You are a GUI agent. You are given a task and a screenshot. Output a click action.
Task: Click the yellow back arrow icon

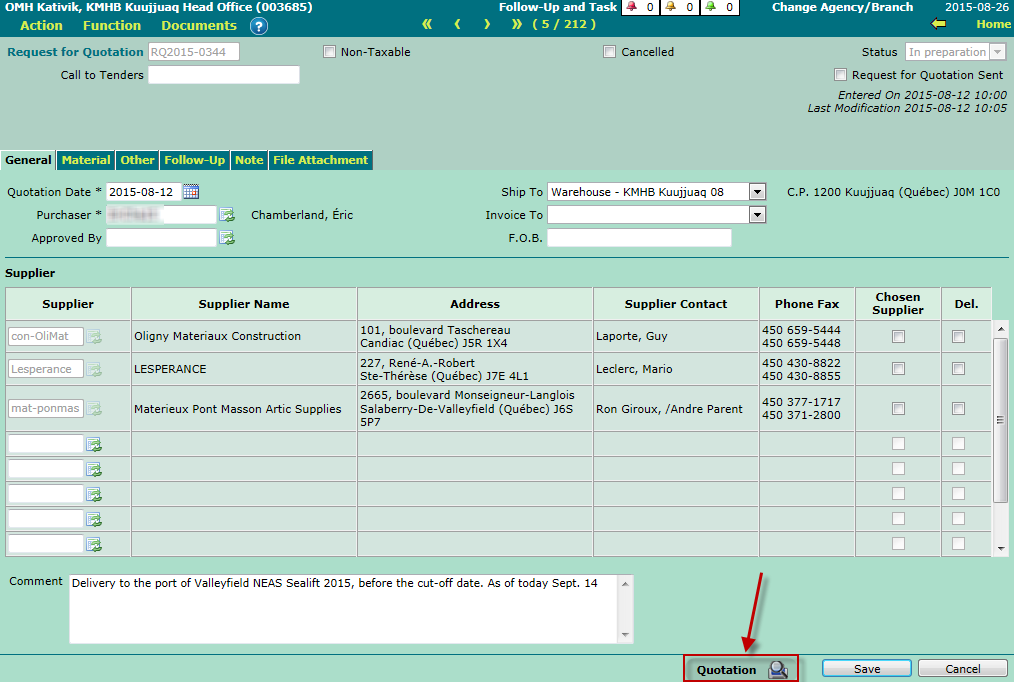(x=938, y=24)
